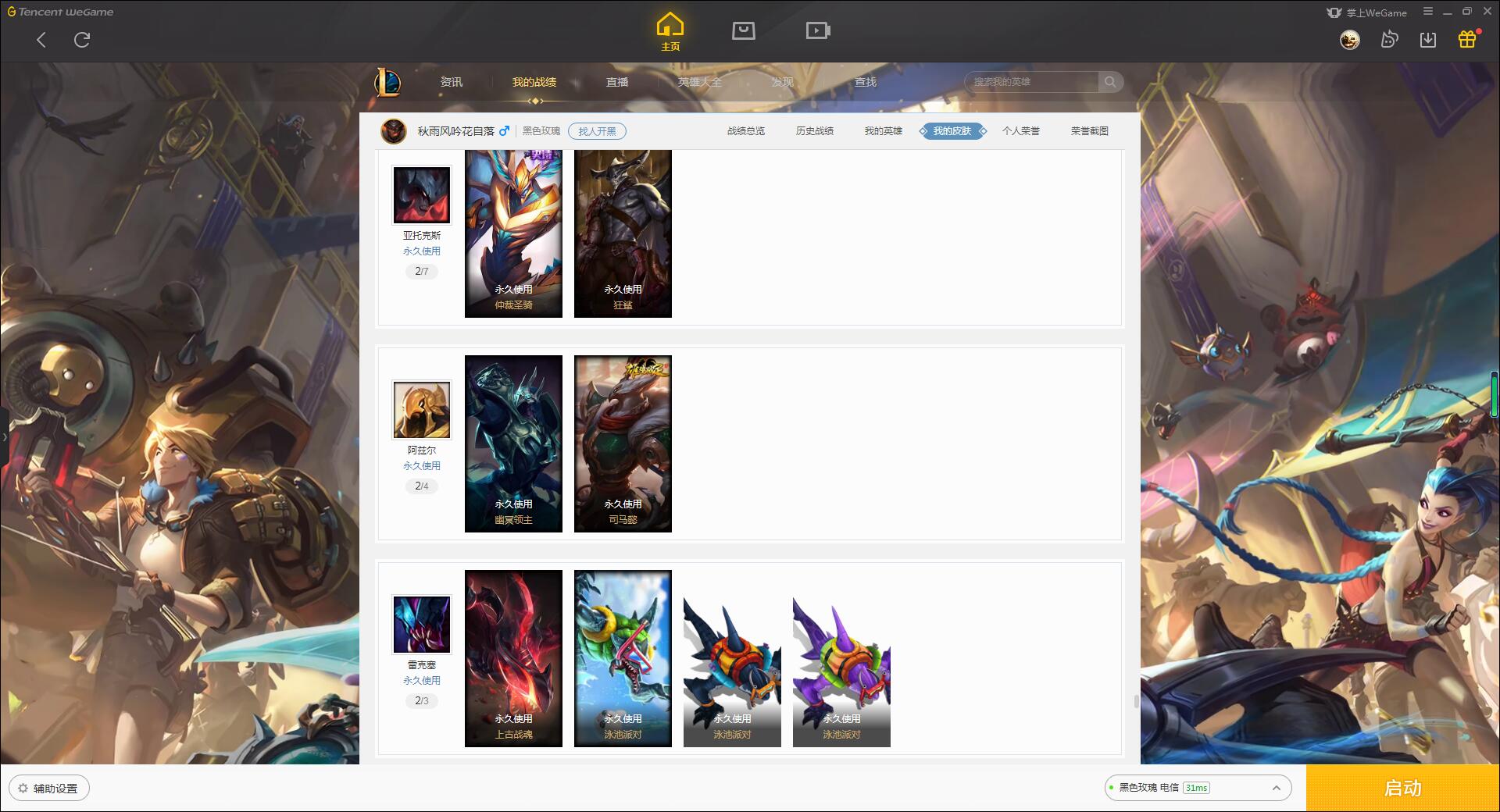The image size is (1500, 812).
Task: Open the 司马懿 skin card
Action: pos(623,443)
